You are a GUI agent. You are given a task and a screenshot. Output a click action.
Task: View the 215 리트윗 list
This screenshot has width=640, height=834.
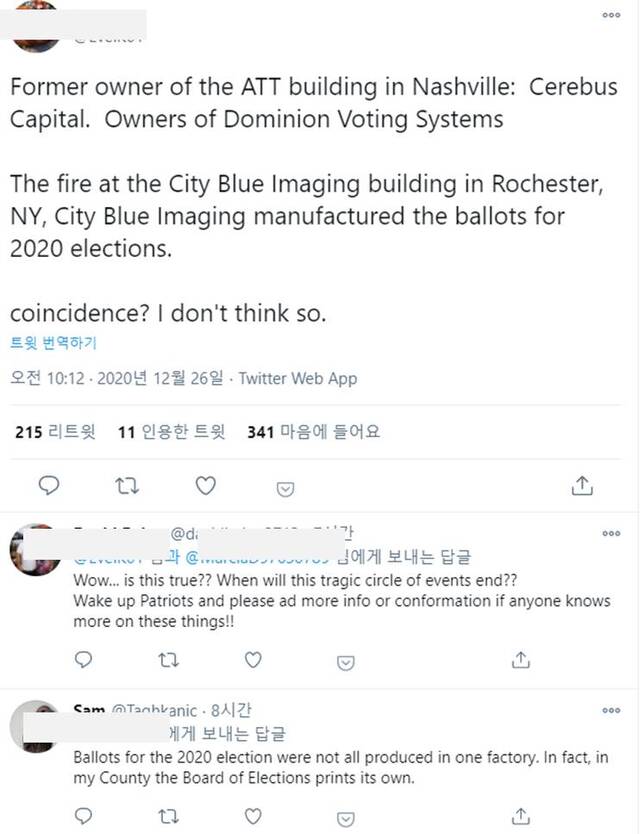tap(53, 431)
